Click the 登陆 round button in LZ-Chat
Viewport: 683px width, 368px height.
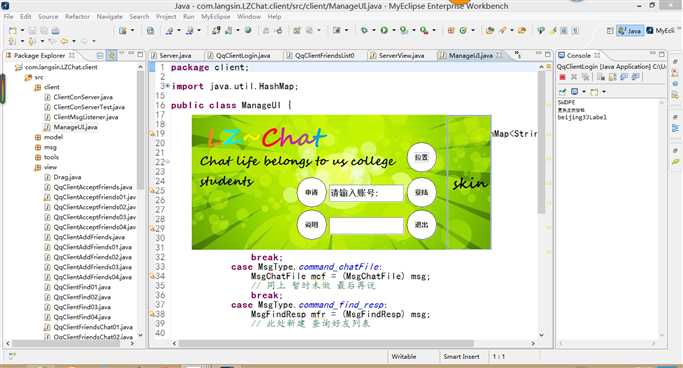[421, 192]
